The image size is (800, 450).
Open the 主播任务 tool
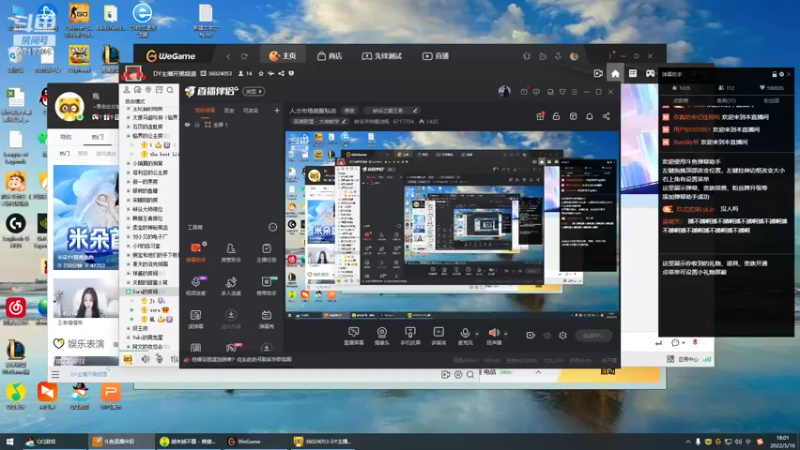tap(266, 253)
